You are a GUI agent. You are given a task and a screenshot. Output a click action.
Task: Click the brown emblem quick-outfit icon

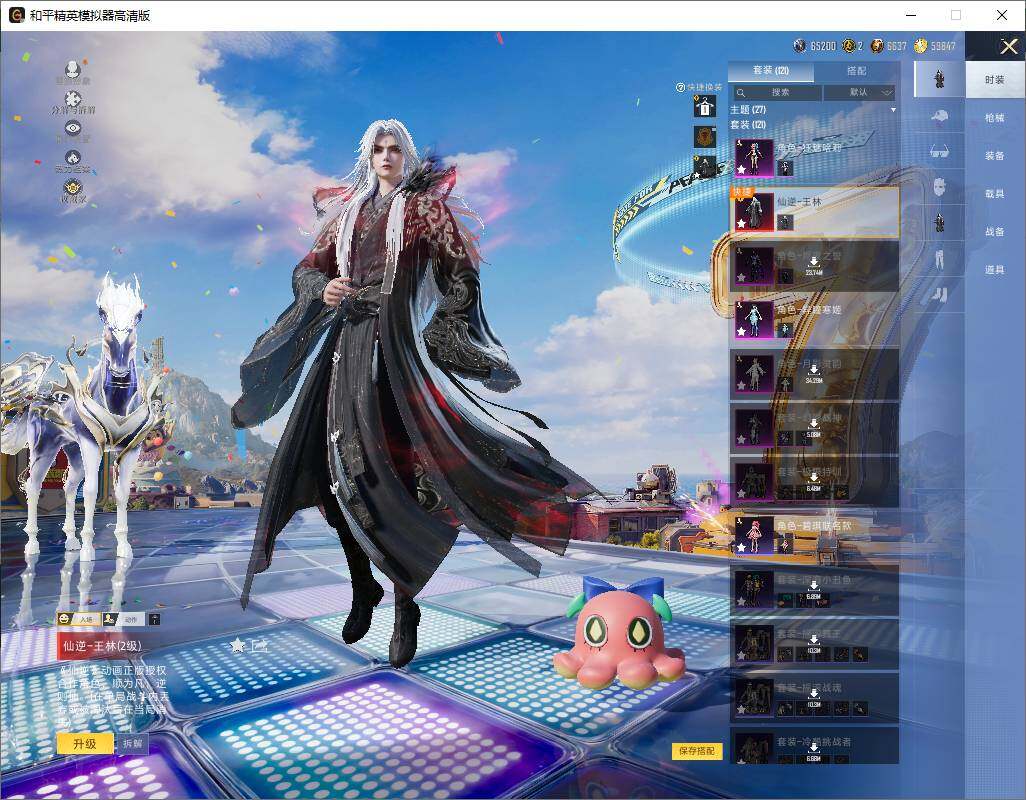pyautogui.click(x=705, y=137)
